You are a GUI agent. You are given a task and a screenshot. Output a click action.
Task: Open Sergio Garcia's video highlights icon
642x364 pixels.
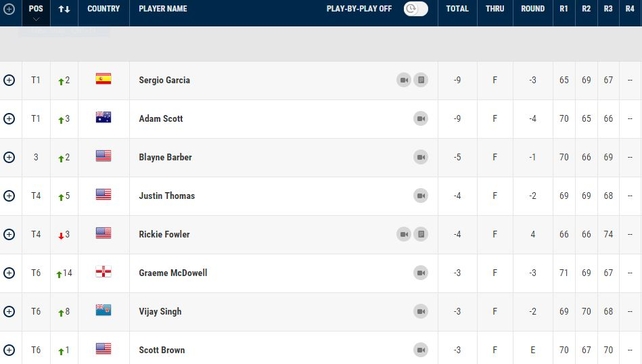(x=404, y=80)
